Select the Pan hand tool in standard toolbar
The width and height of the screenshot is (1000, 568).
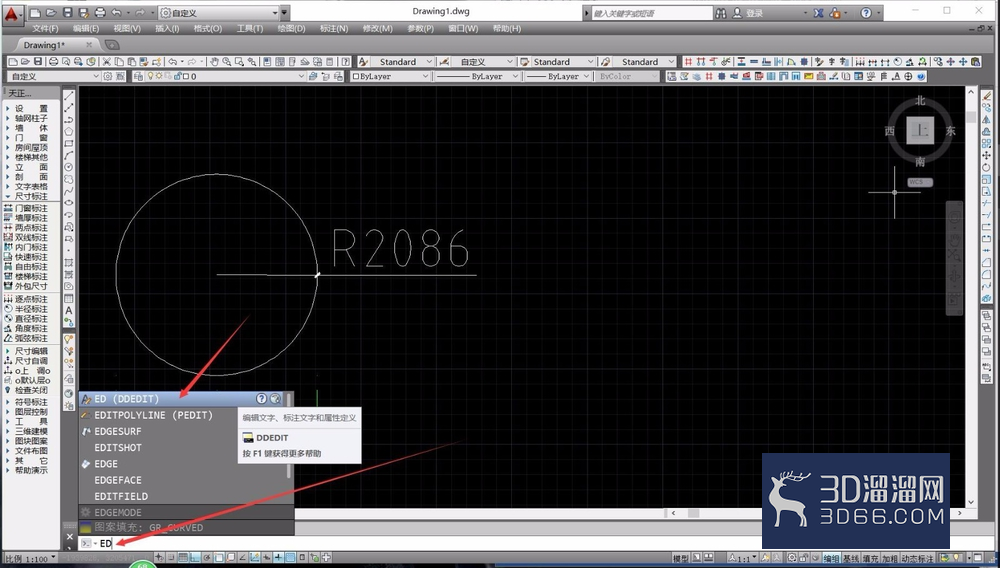(x=214, y=62)
